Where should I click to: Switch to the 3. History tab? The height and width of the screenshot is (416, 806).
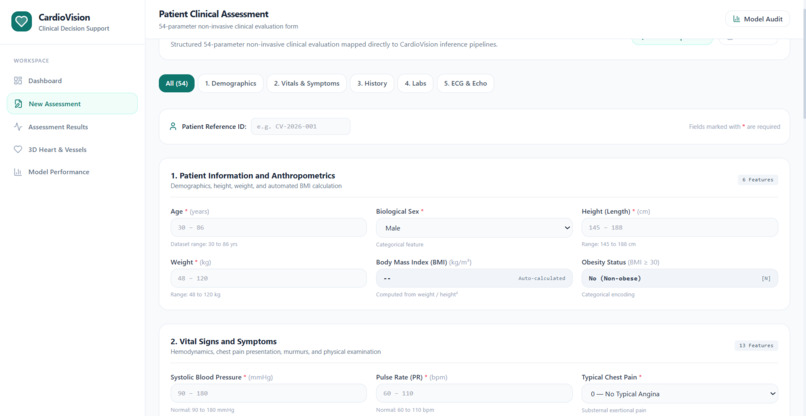tap(372, 83)
